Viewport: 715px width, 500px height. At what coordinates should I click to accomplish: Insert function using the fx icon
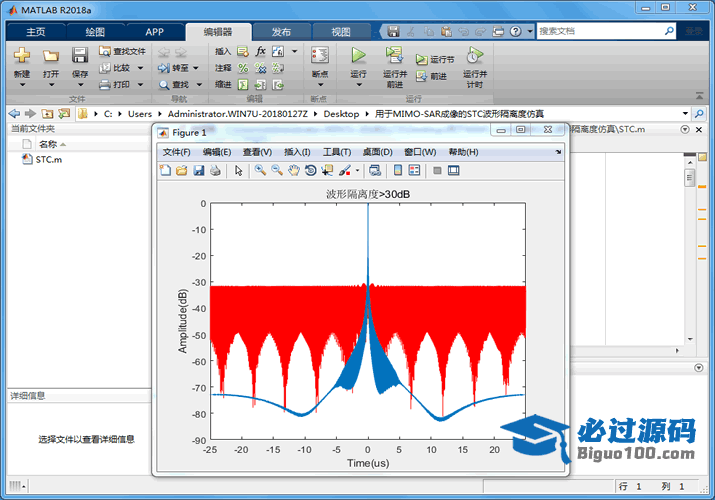260,51
